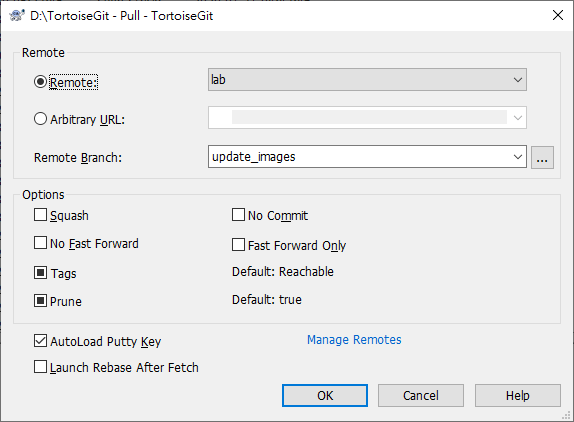Open the Remote dropdown showing lab
The image size is (574, 422).
pyautogui.click(x=367, y=79)
